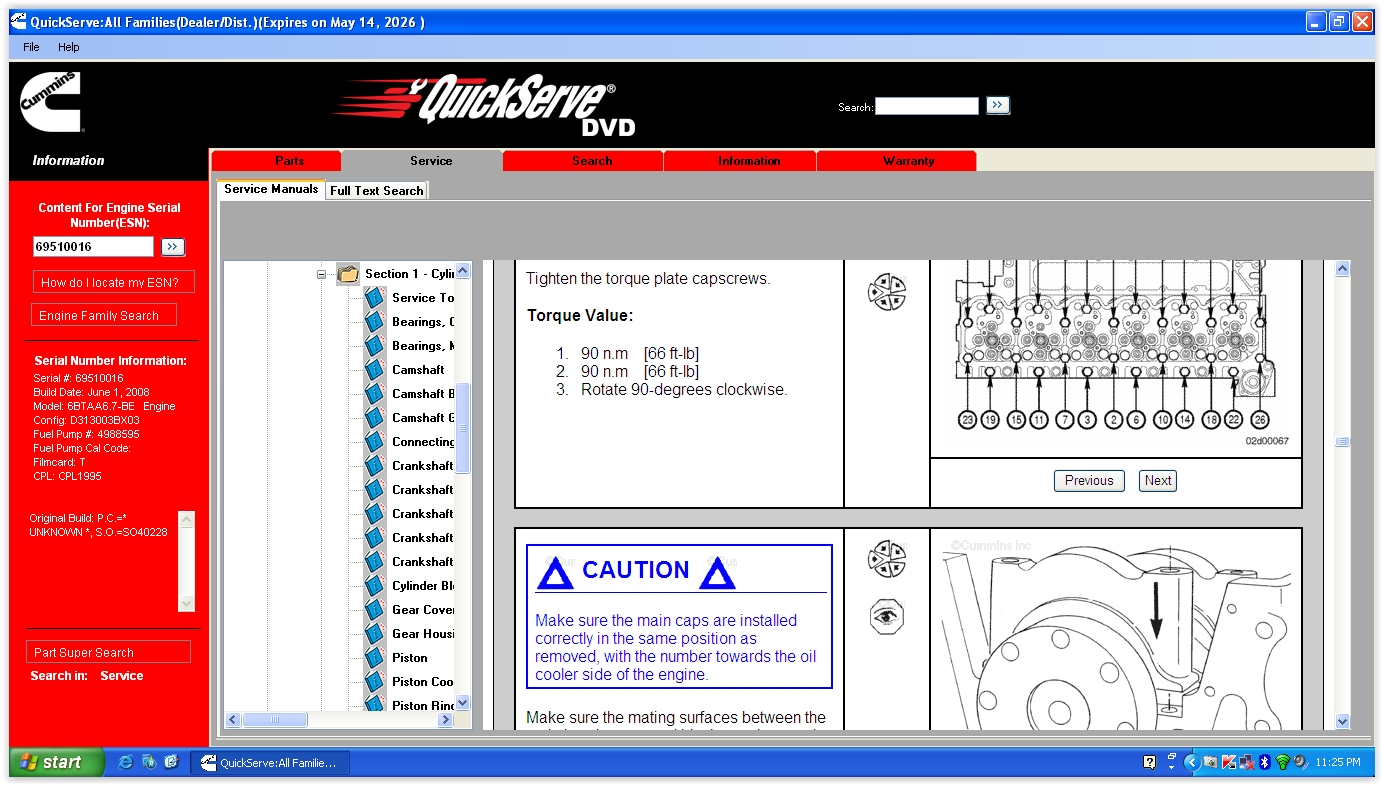Switch to the Parts tab
Image resolution: width=1383 pixels, height=785 pixels.
(x=277, y=161)
